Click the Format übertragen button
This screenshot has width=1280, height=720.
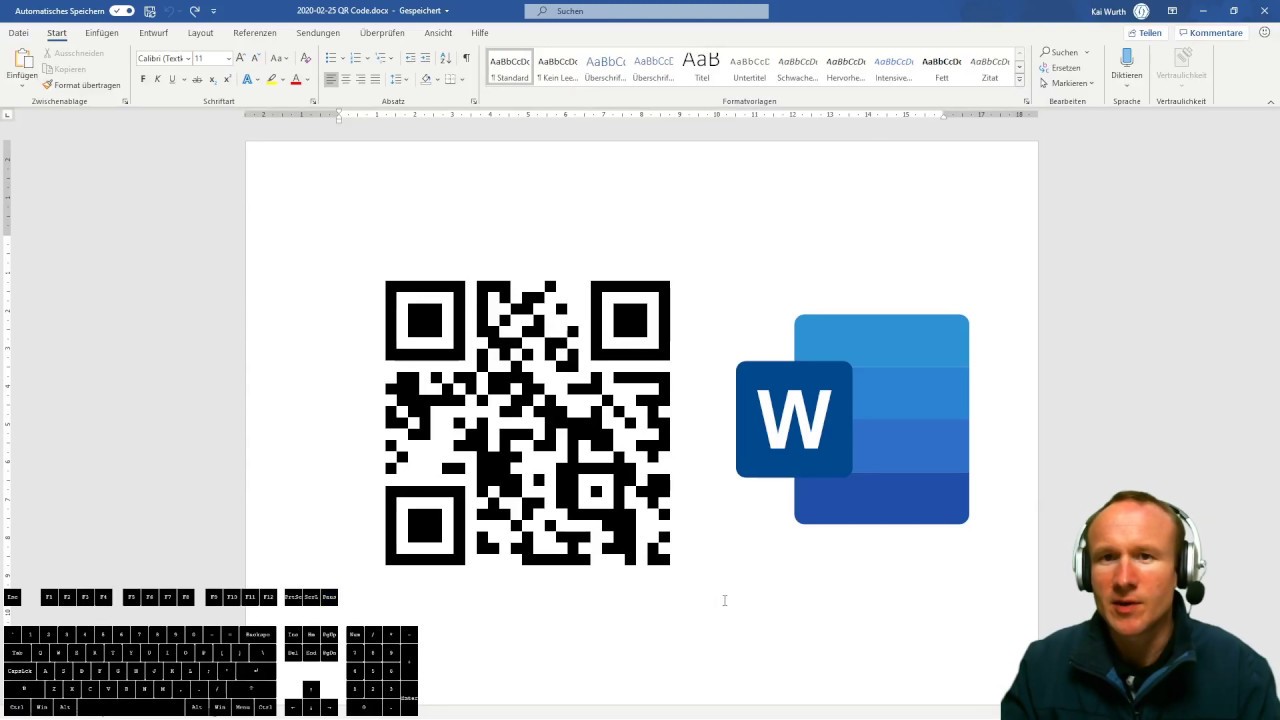[x=81, y=85]
